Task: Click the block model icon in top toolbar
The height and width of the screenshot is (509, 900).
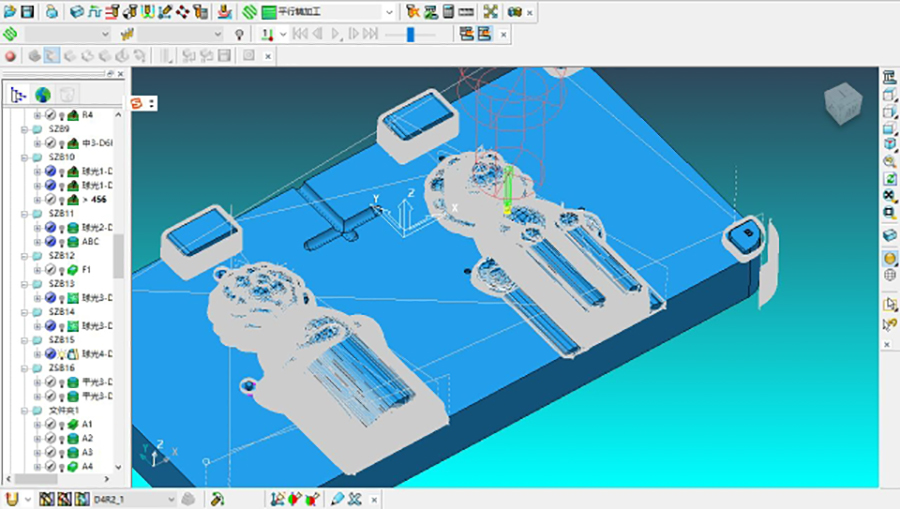Action: 77,12
